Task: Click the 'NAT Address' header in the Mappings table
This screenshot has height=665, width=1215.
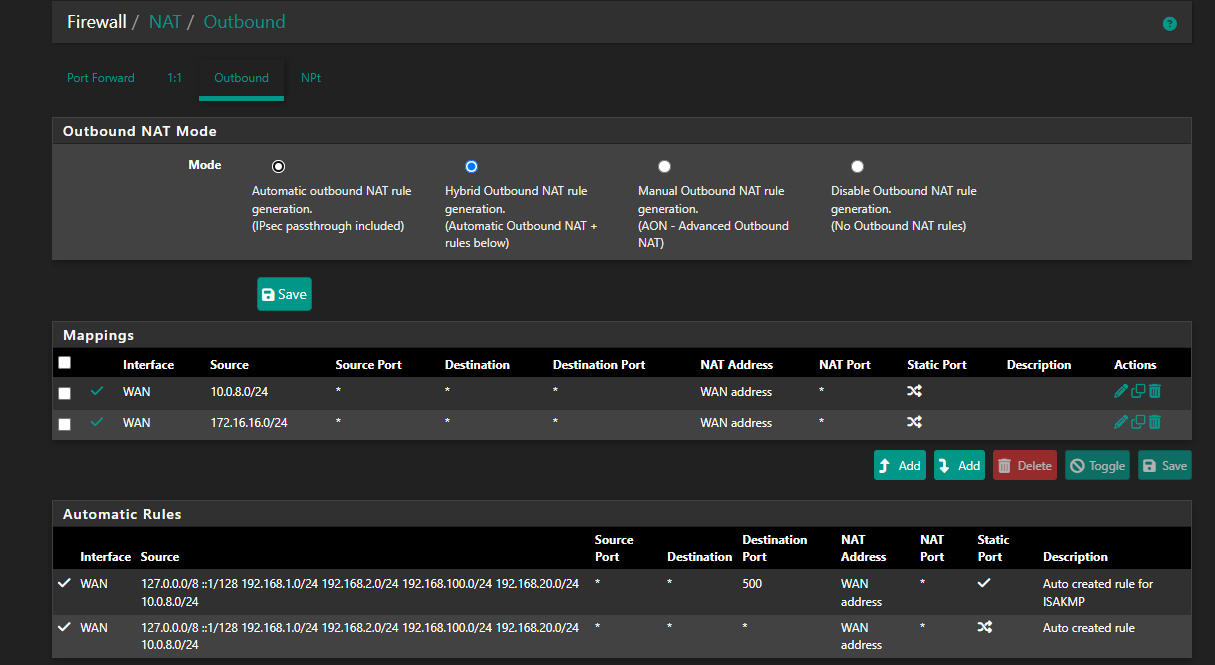Action: click(736, 365)
